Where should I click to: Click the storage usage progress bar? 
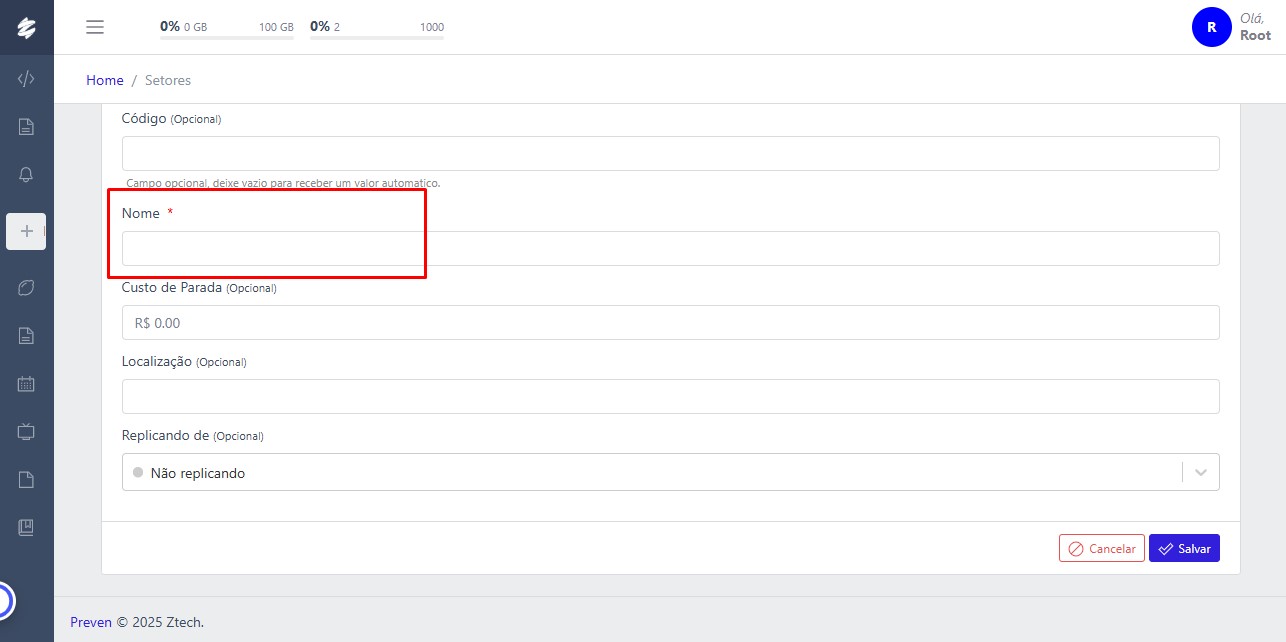pyautogui.click(x=227, y=38)
